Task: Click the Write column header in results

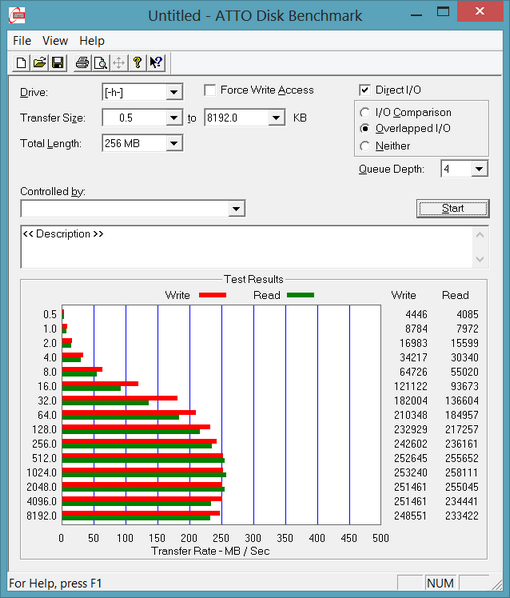Action: [404, 295]
